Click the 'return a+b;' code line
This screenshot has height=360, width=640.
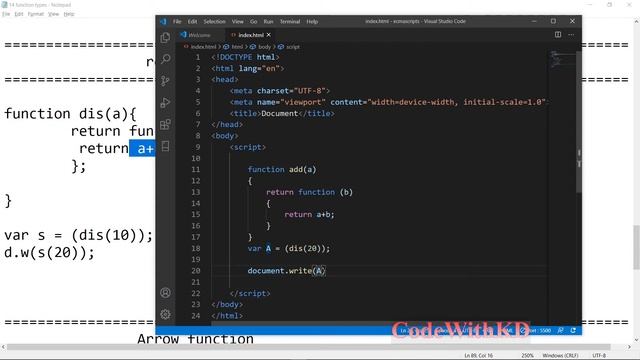click(x=309, y=214)
